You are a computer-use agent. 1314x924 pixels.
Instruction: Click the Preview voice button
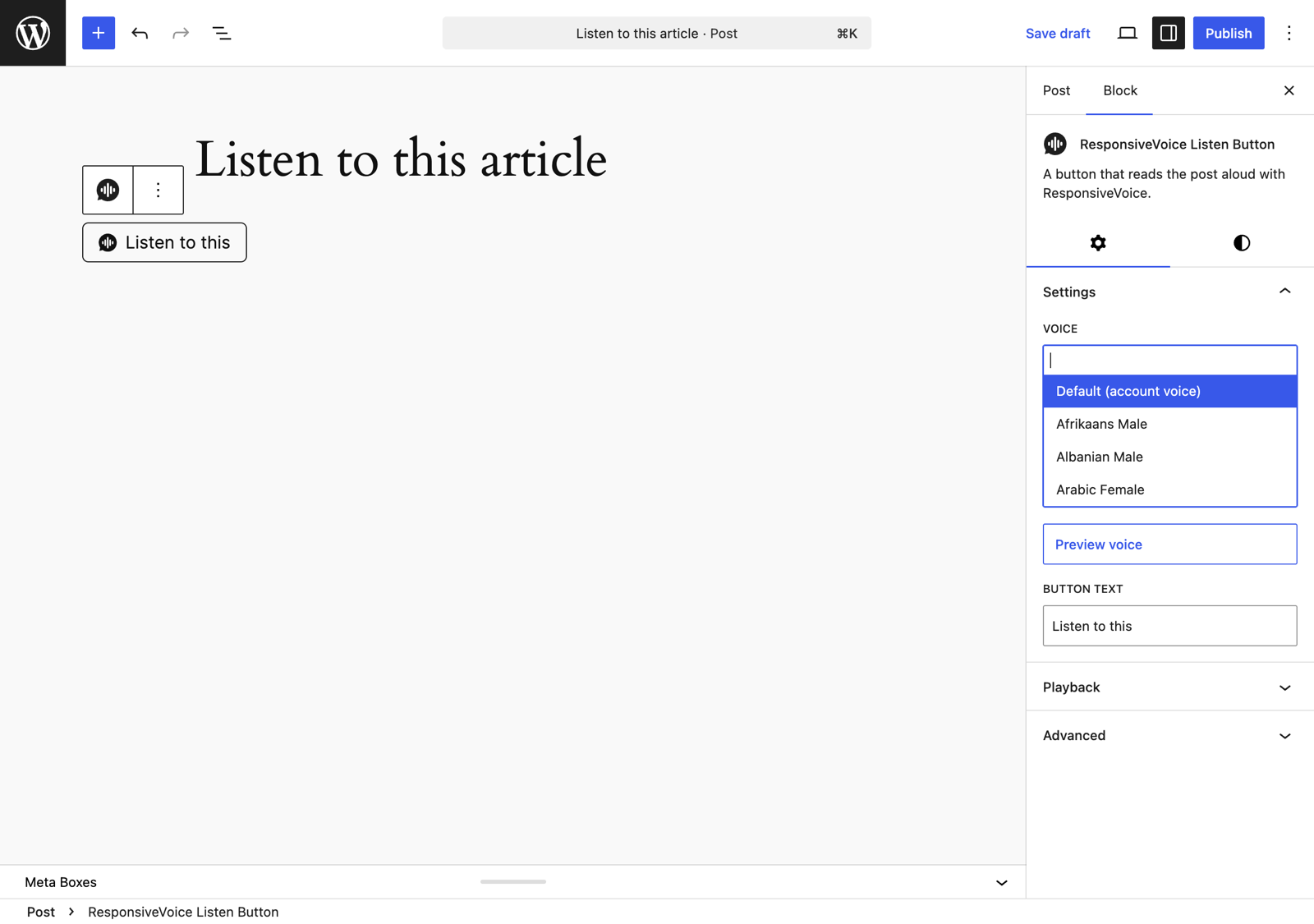click(1169, 544)
